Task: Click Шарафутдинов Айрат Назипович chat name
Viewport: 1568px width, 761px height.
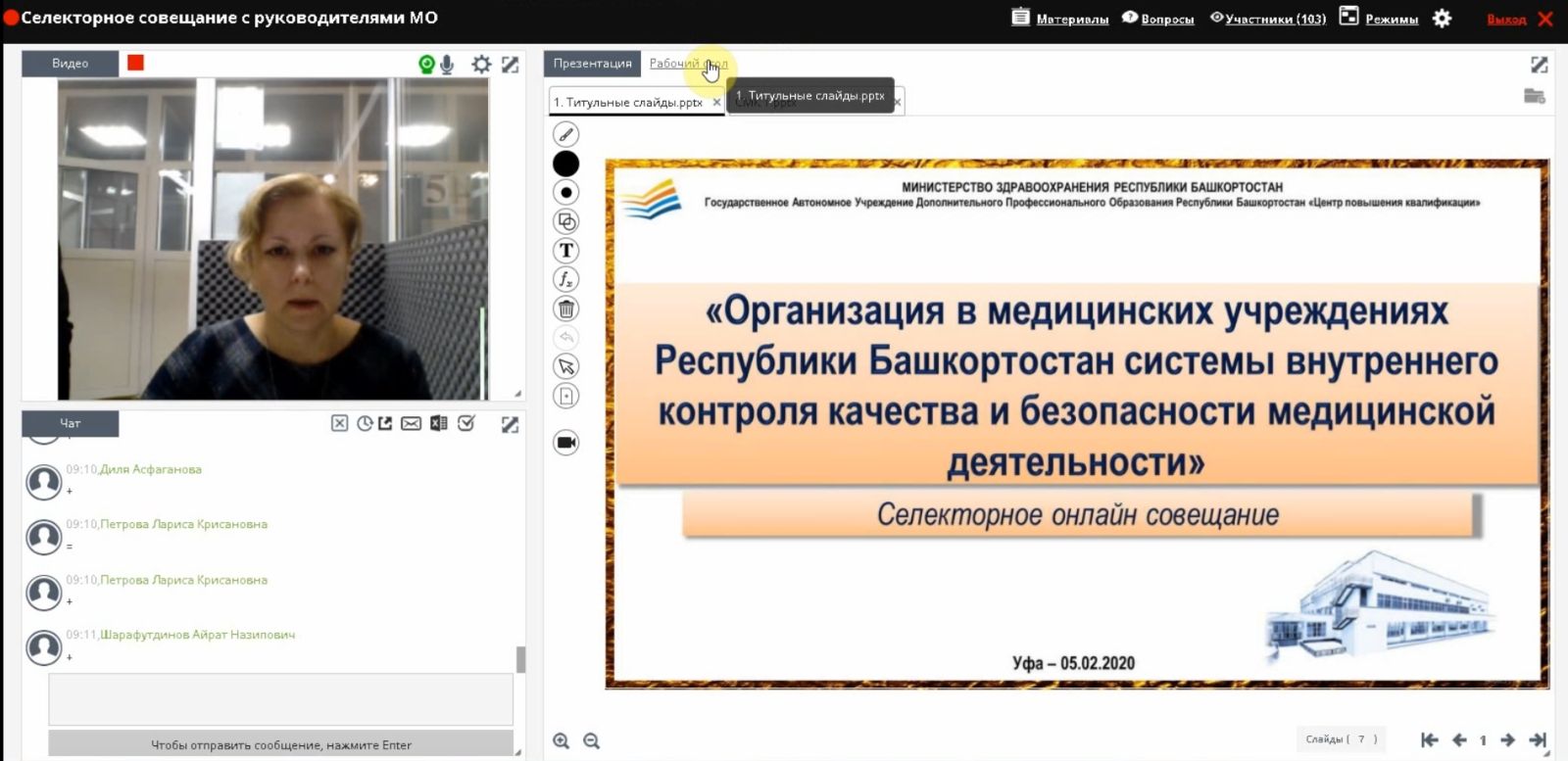Action: pos(197,635)
